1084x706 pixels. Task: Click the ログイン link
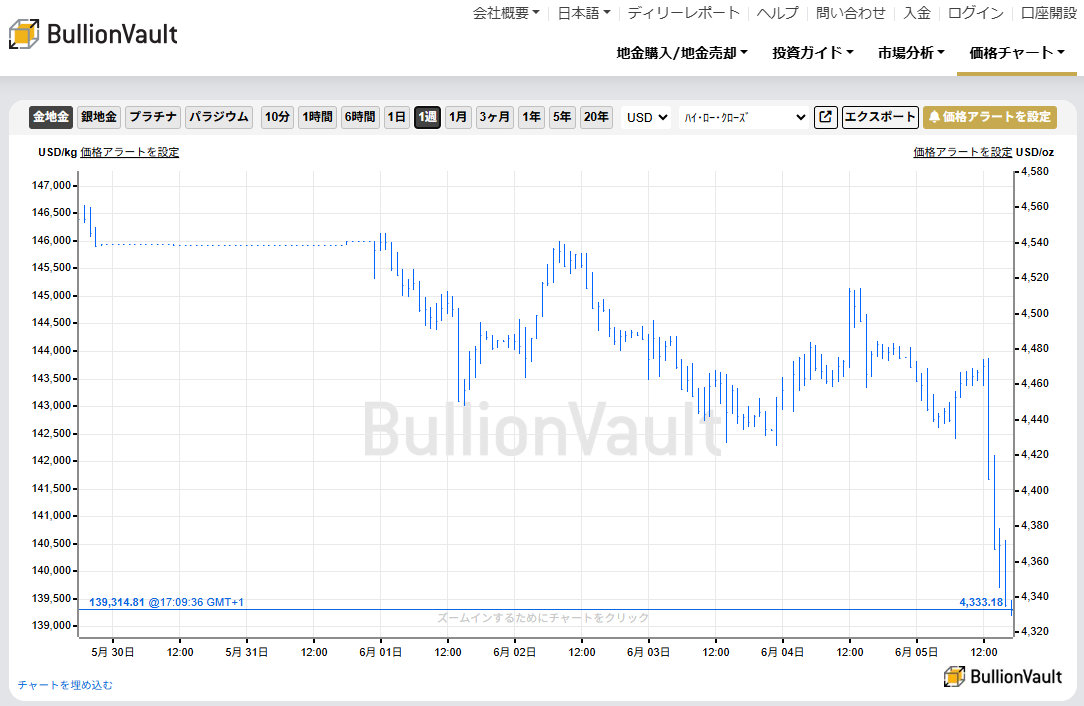(x=975, y=13)
